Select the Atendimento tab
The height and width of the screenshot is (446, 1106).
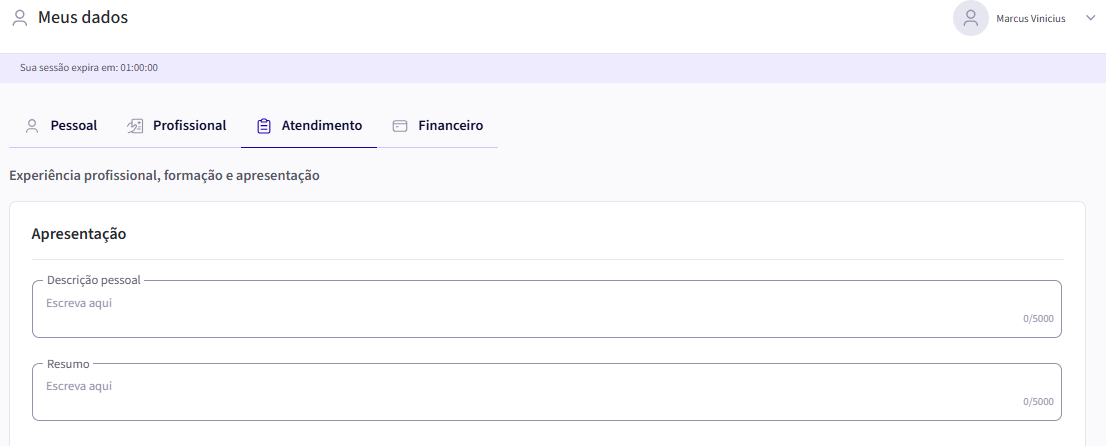tap(321, 126)
